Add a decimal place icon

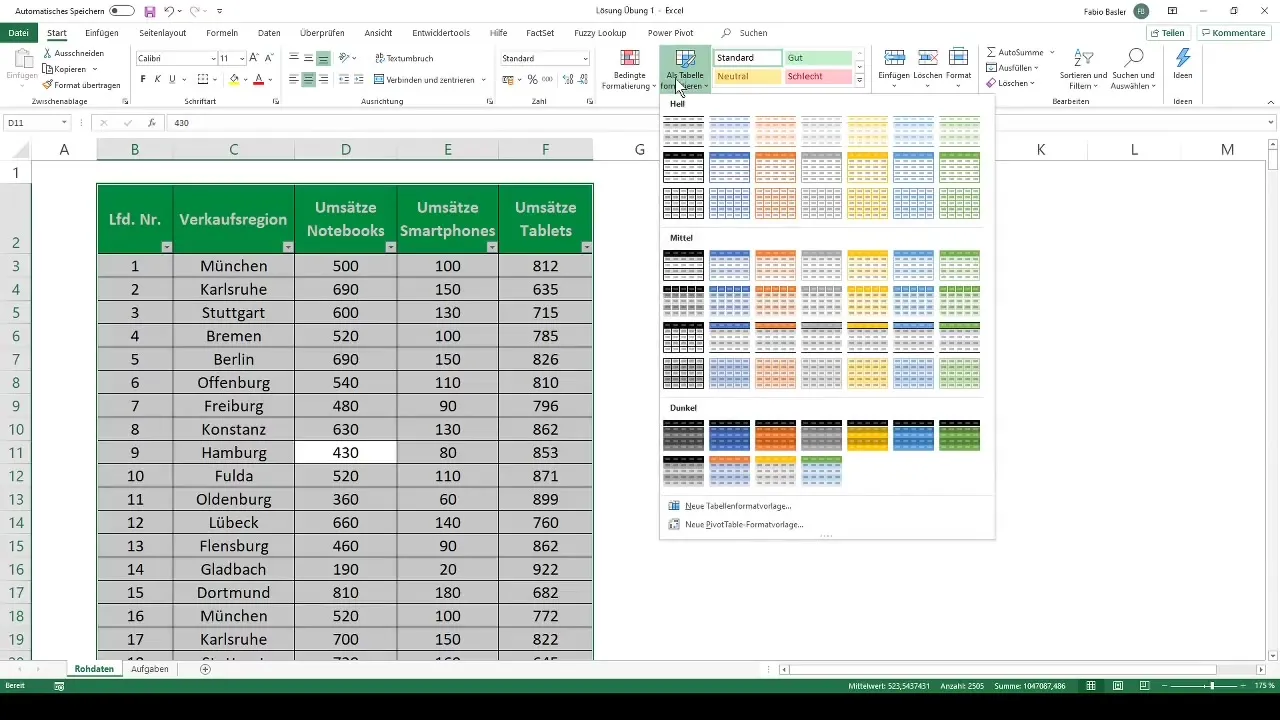coord(566,79)
